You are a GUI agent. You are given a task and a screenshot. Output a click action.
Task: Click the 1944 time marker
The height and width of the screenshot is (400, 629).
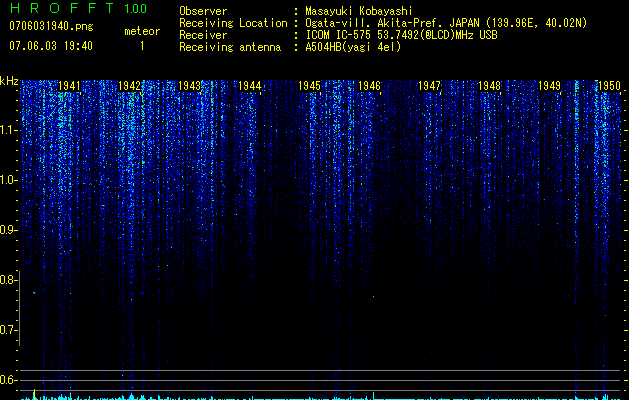[x=250, y=86]
